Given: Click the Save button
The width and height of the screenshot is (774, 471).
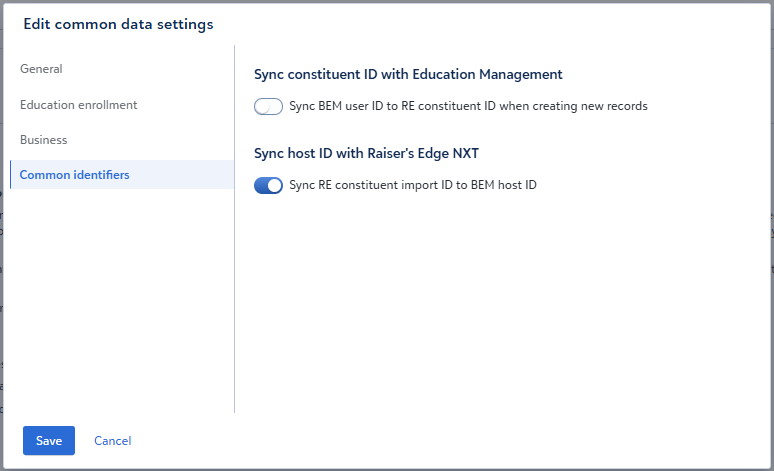Looking at the screenshot, I should point(49,441).
